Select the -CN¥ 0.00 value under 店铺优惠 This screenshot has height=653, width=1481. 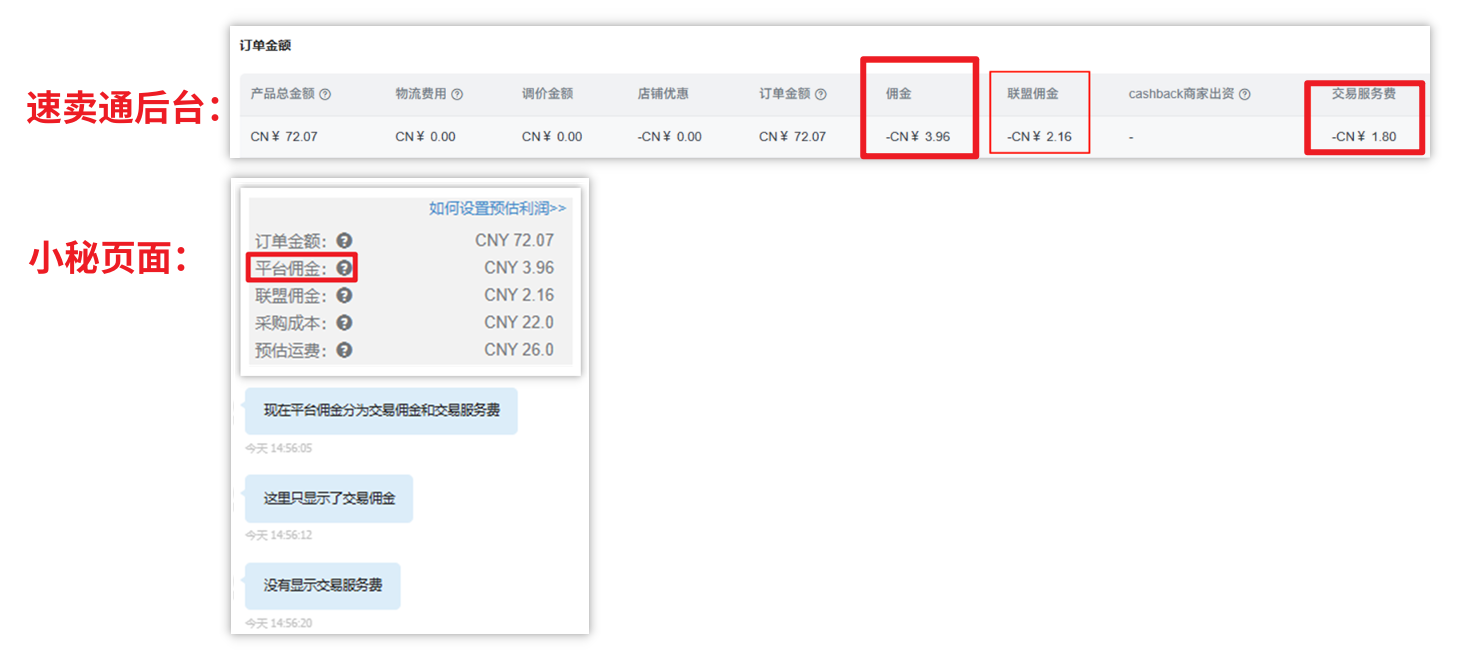click(670, 136)
